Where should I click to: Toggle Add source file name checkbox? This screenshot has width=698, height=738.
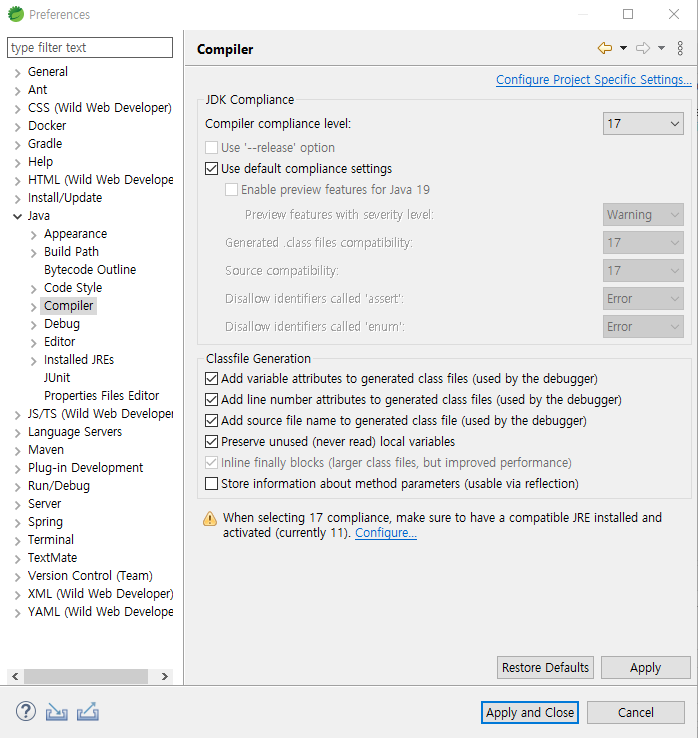(x=211, y=420)
